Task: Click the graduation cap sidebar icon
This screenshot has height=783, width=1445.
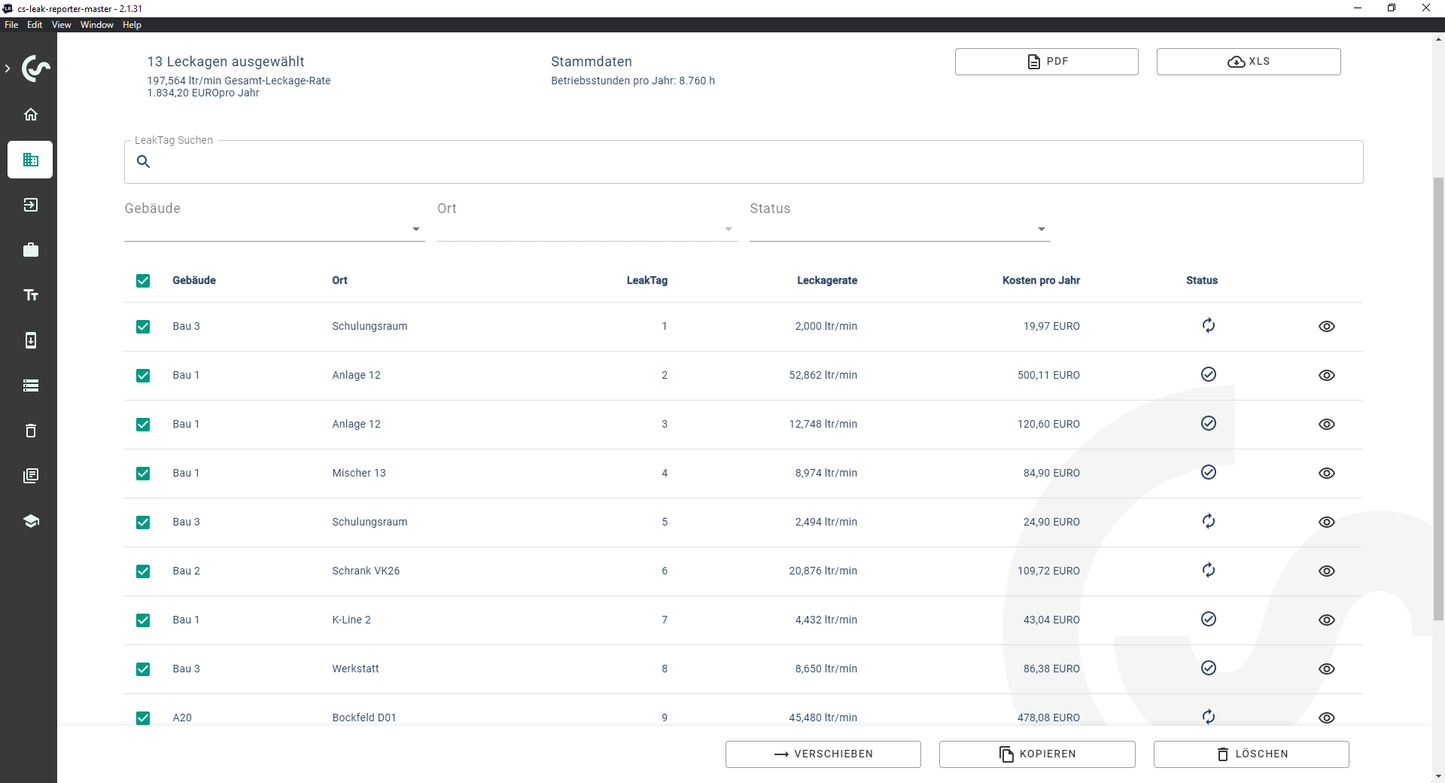Action: pyautogui.click(x=30, y=521)
